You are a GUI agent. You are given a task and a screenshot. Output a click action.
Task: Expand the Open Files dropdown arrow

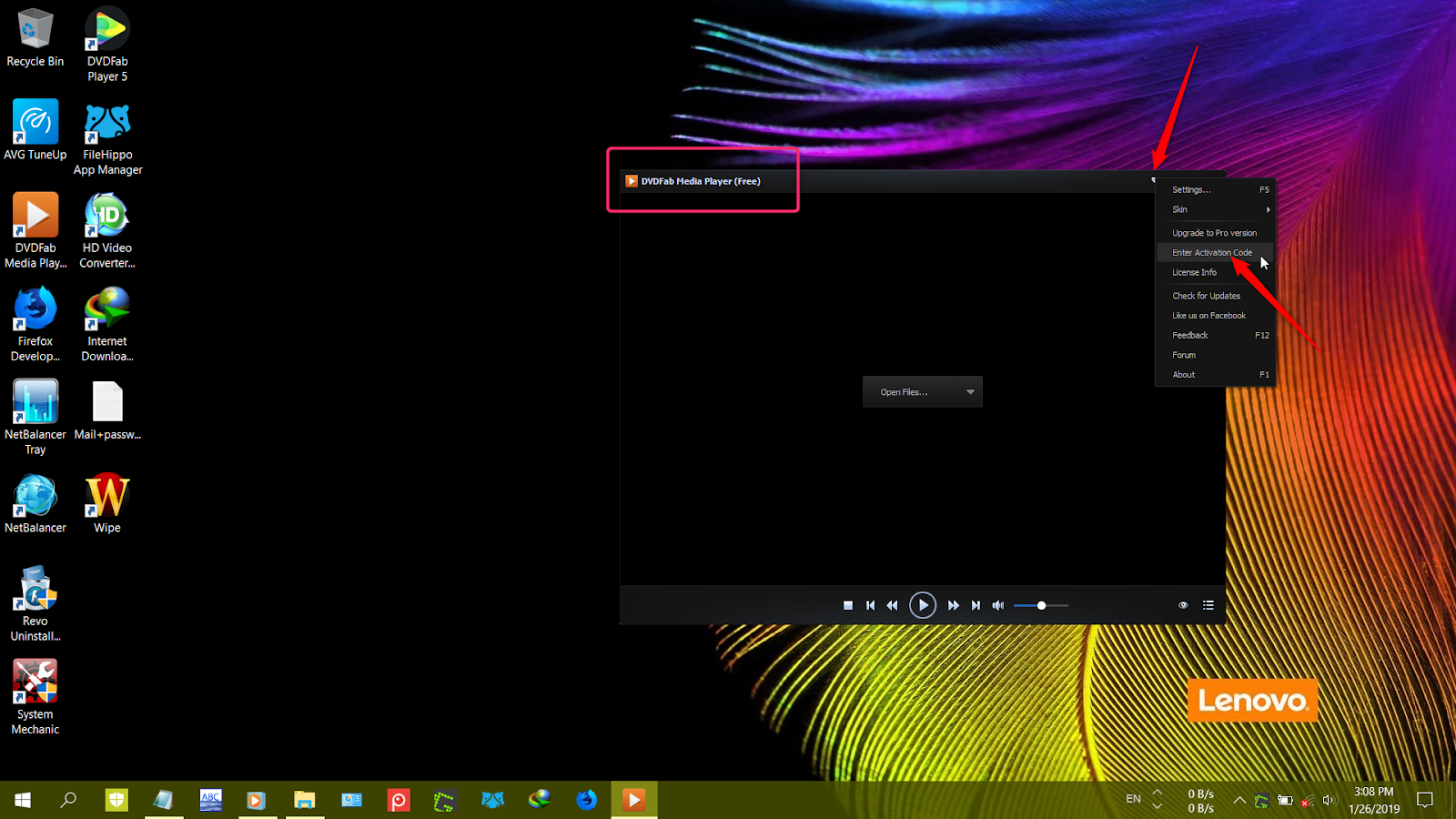click(x=970, y=392)
